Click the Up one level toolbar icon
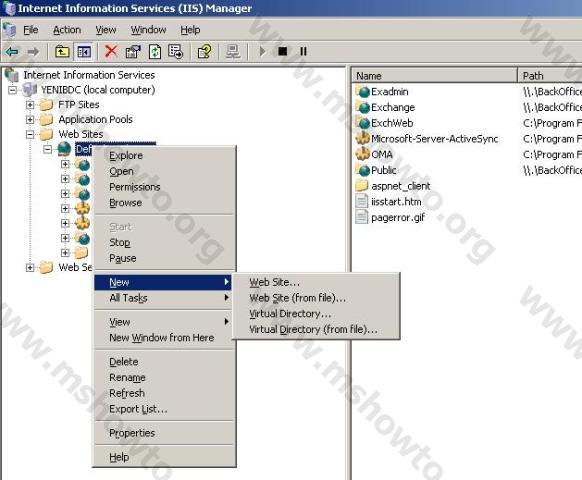This screenshot has height=480, width=582. [x=62, y=52]
